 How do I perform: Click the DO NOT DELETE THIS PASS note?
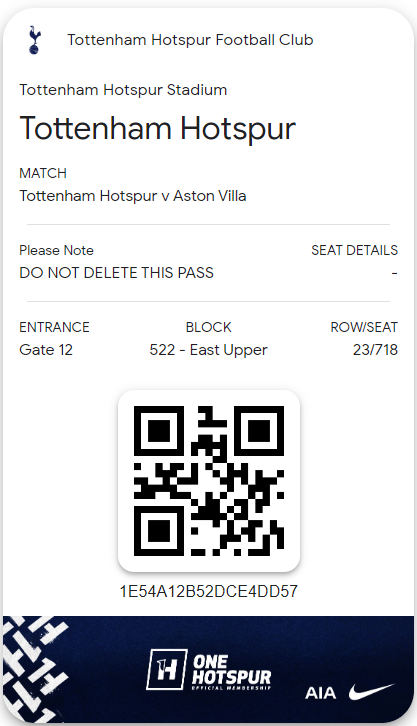pyautogui.click(x=116, y=273)
